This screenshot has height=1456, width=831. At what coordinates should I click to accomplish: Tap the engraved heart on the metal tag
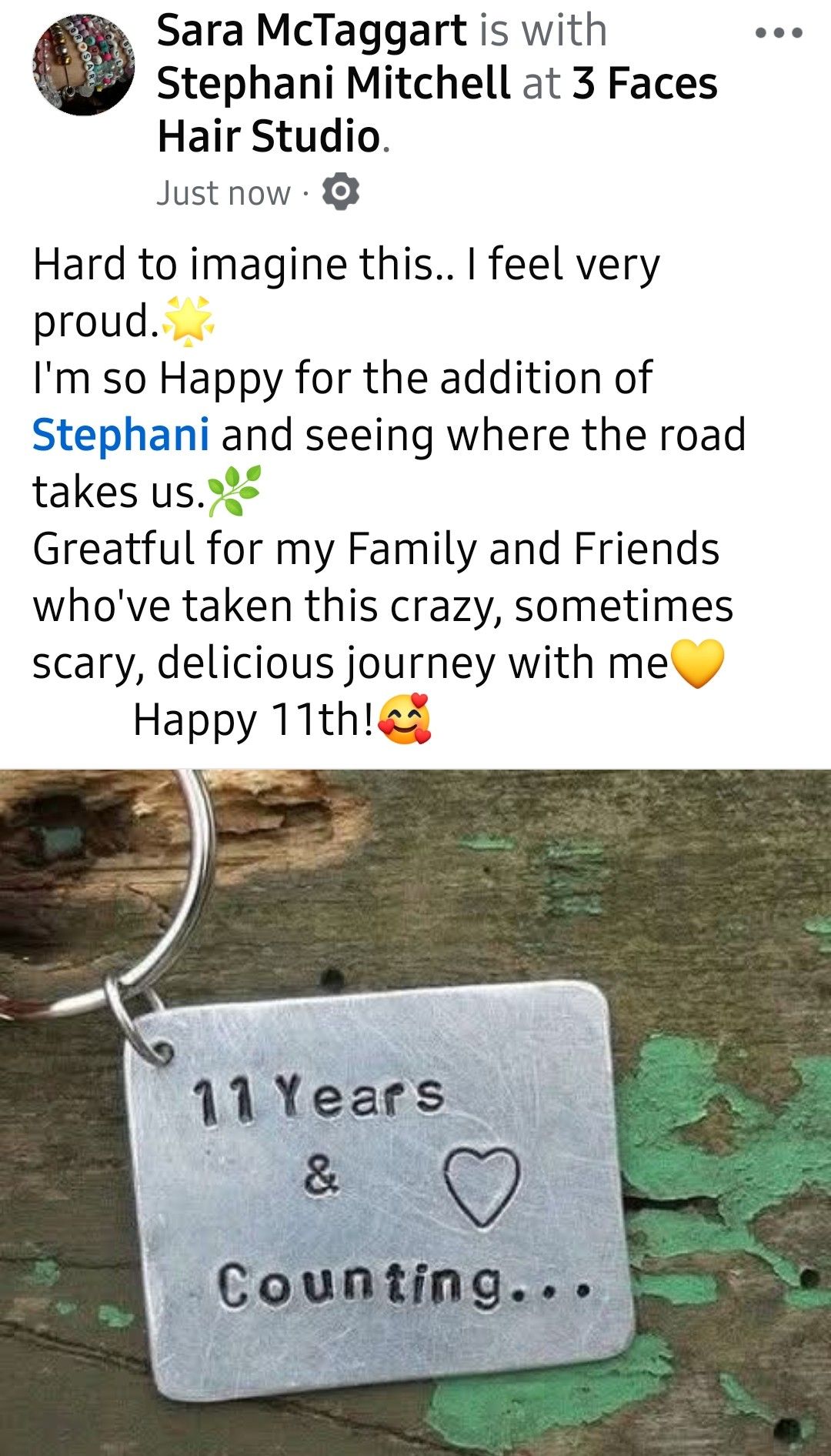(x=482, y=1186)
